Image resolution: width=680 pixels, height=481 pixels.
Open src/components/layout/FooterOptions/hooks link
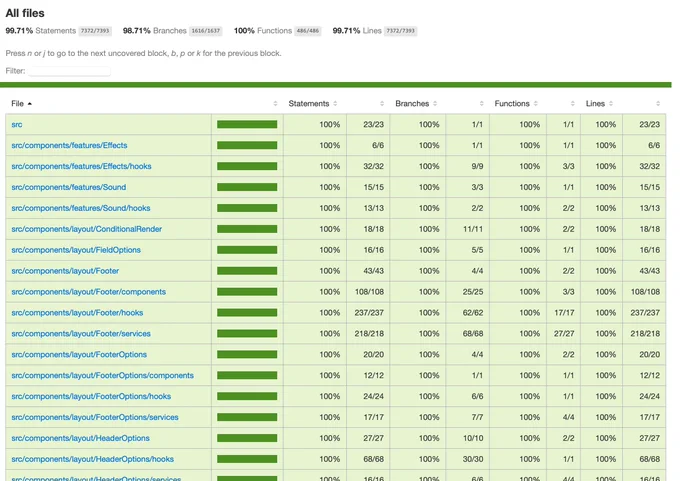(x=91, y=396)
